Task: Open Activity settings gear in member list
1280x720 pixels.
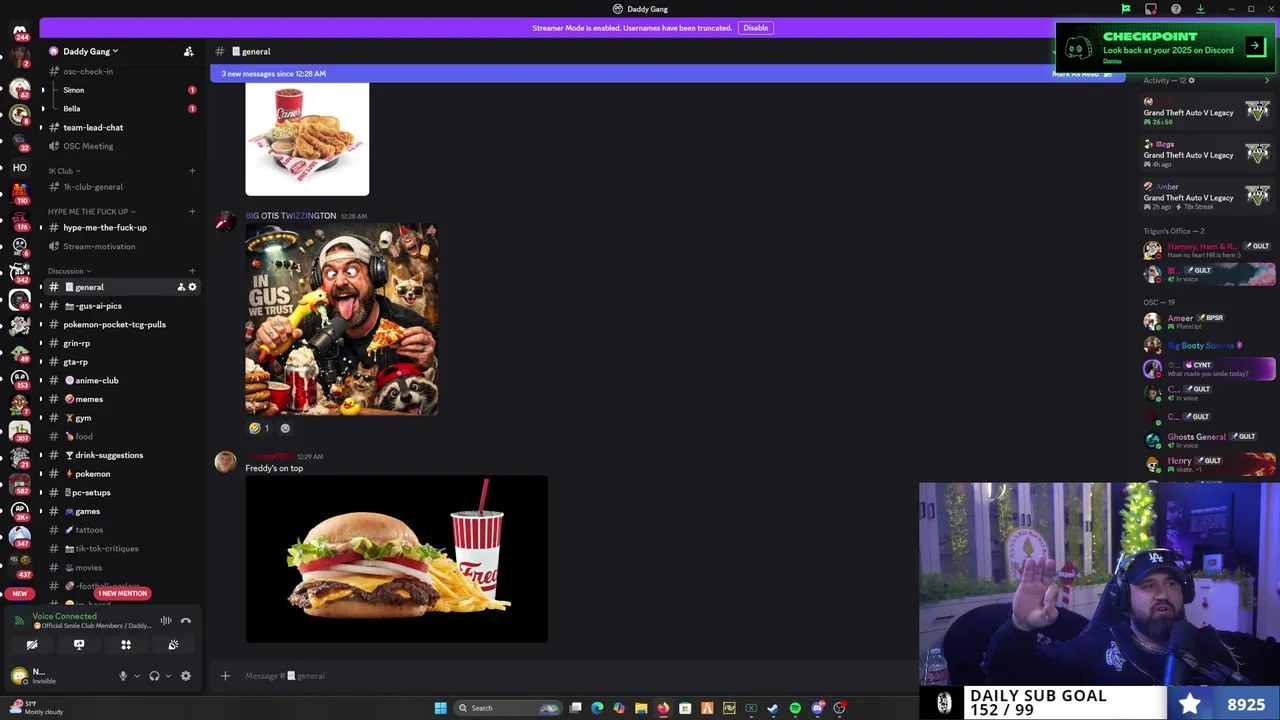Action: coord(1191,80)
